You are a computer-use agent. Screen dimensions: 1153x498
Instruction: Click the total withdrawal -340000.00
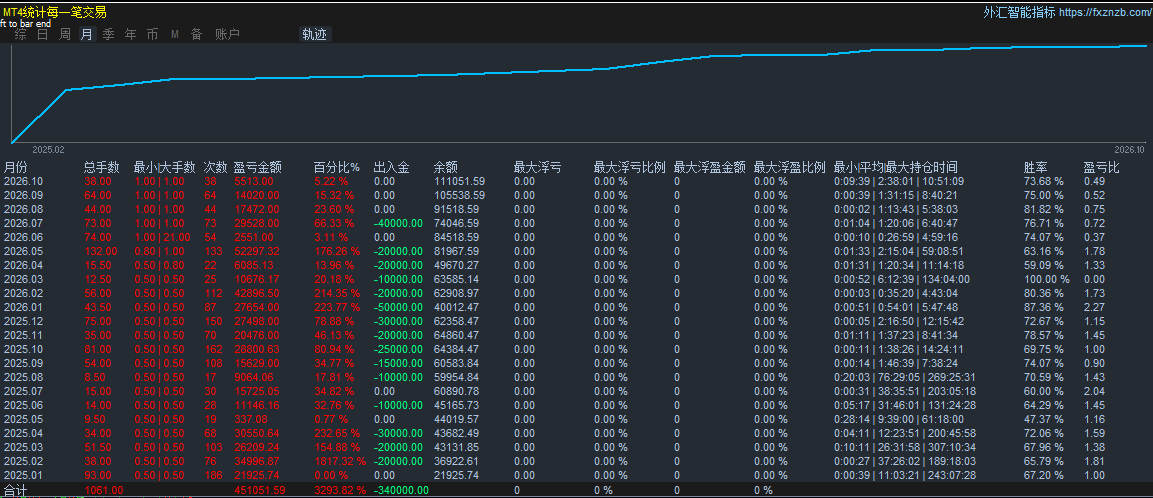[401, 490]
